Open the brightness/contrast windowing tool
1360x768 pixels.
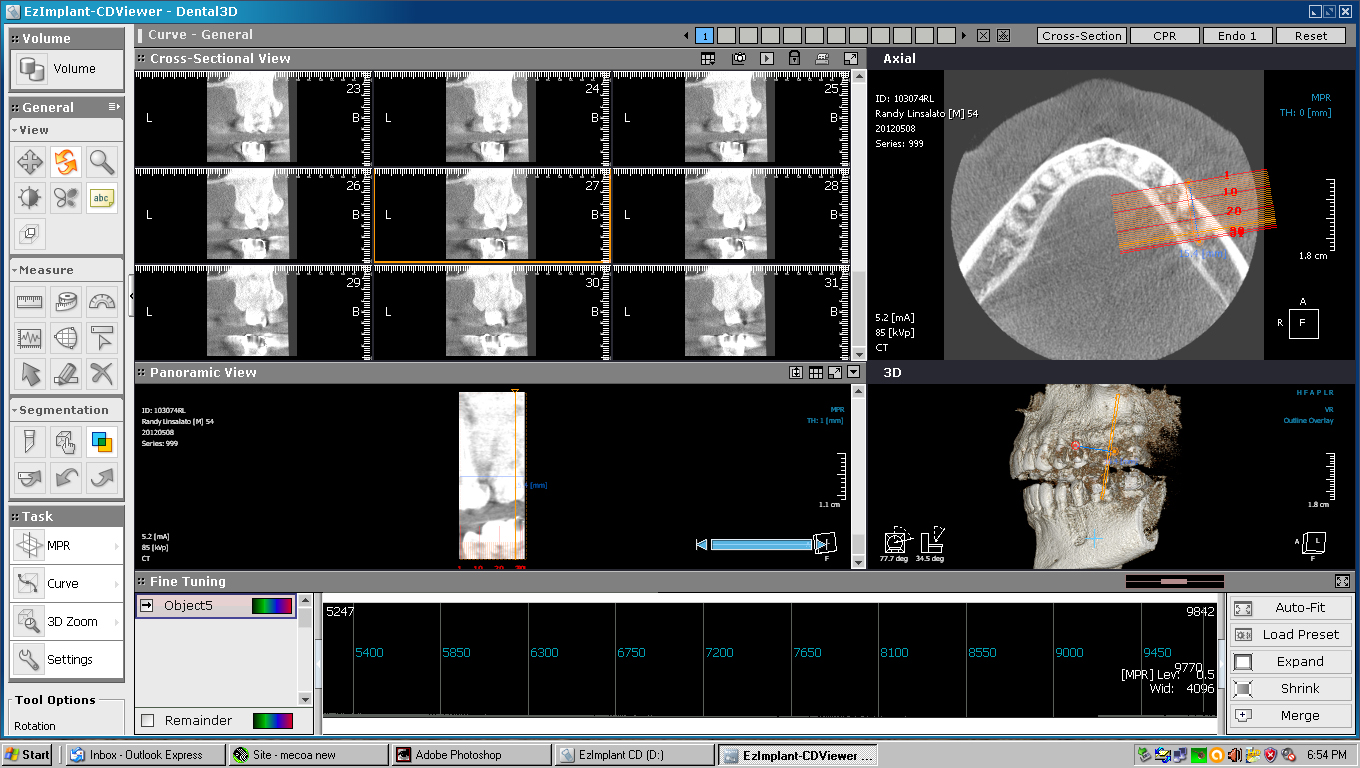[30, 198]
